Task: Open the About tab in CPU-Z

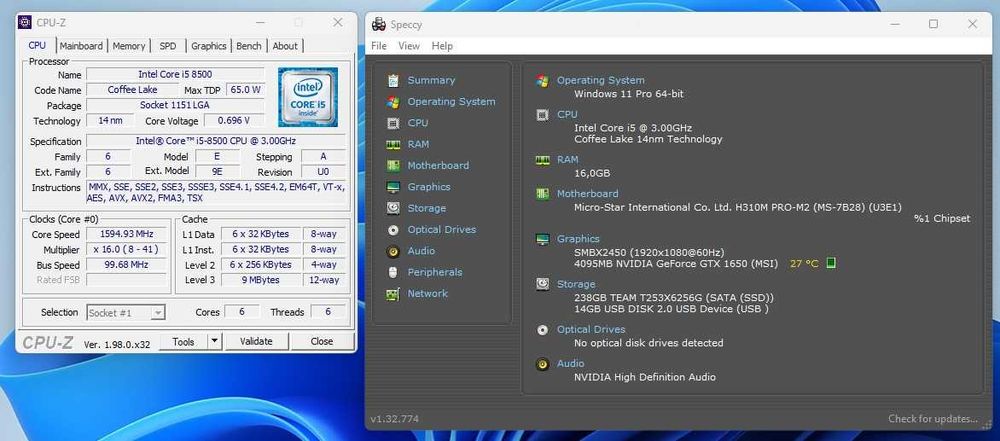Action: pyautogui.click(x=285, y=46)
